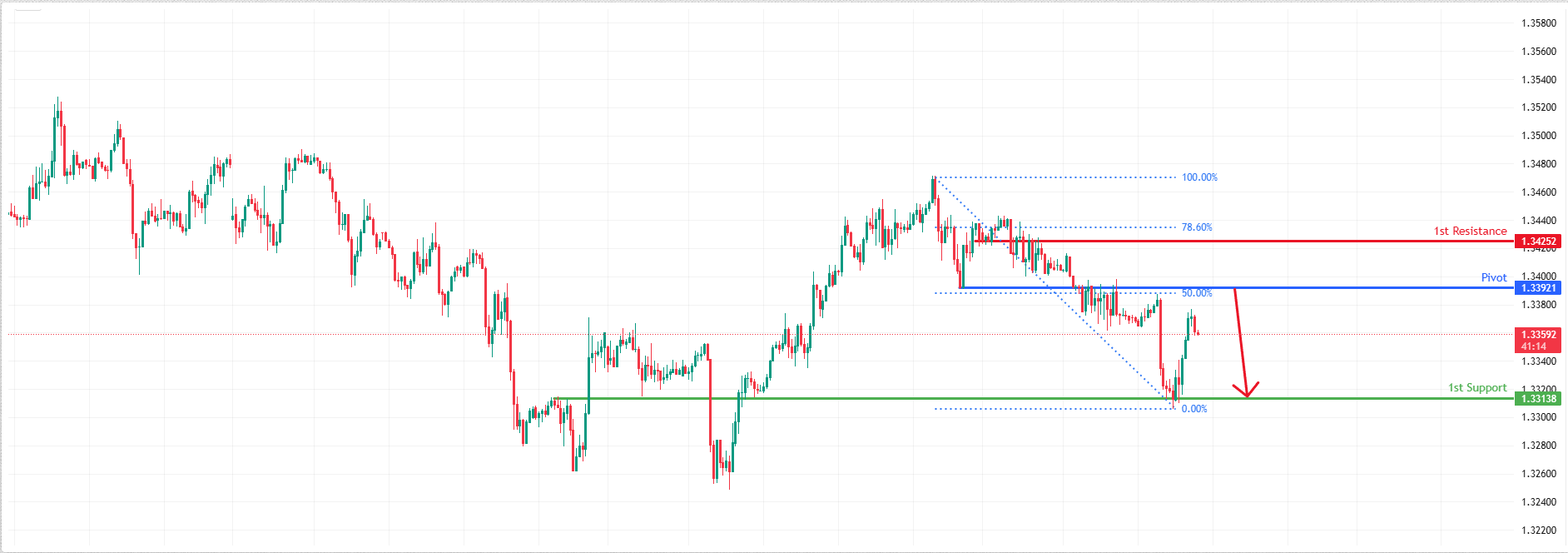This screenshot has height=553, width=1568.
Task: Click the "Pivot" text label
Action: point(1493,278)
